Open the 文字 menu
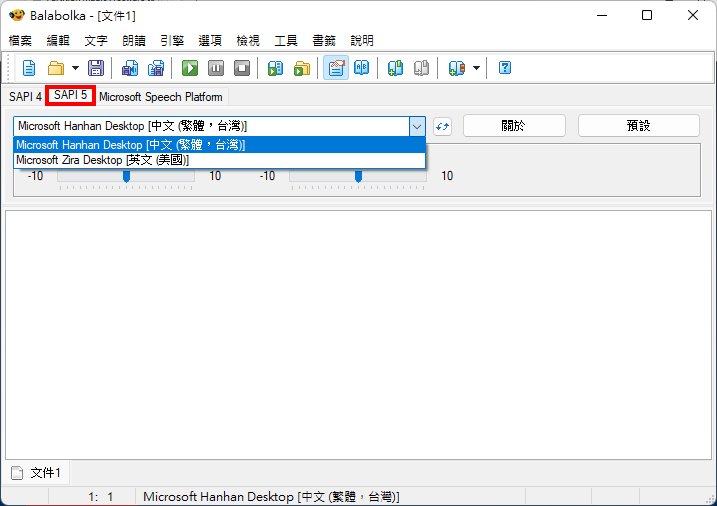This screenshot has height=506, width=717. pyautogui.click(x=96, y=41)
